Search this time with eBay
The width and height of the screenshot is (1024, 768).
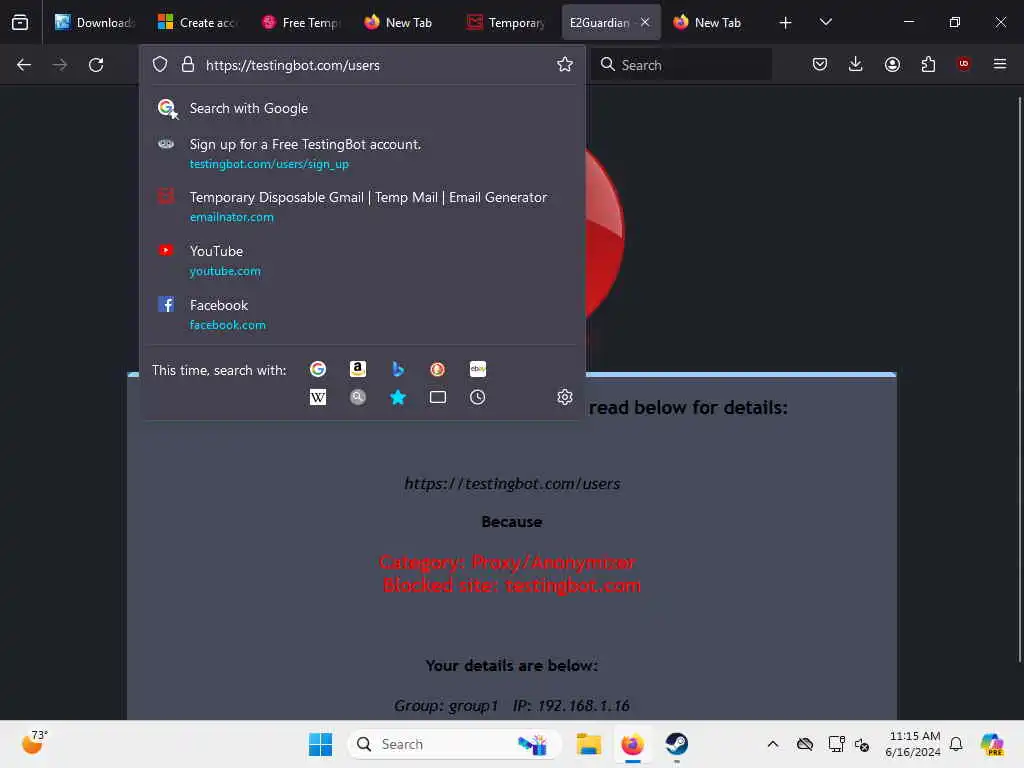(x=478, y=370)
